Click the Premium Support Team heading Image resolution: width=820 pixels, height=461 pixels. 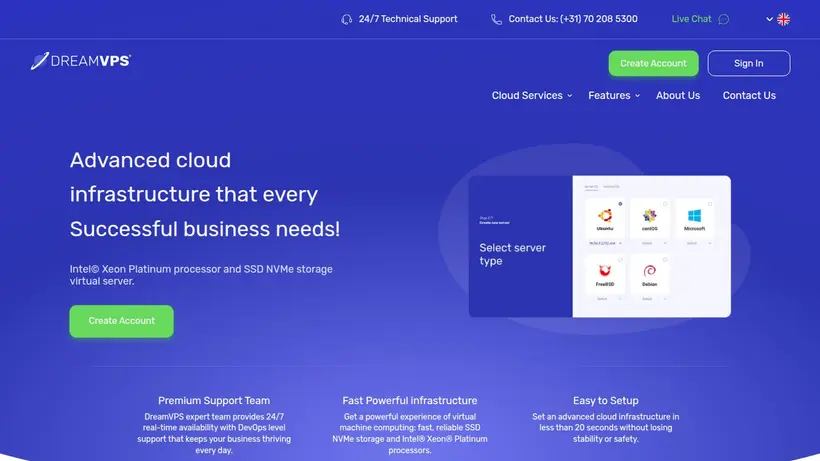214,400
